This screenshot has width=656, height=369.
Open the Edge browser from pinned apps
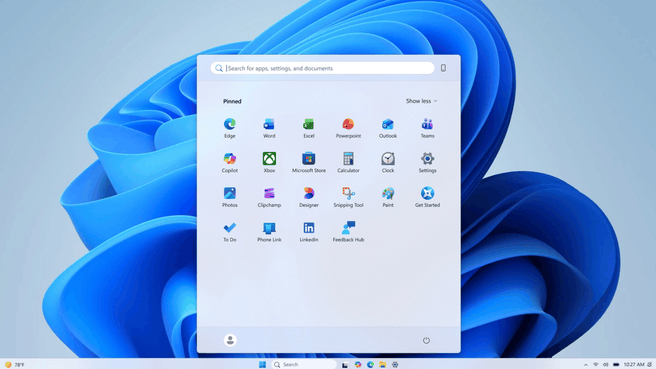pos(229,128)
